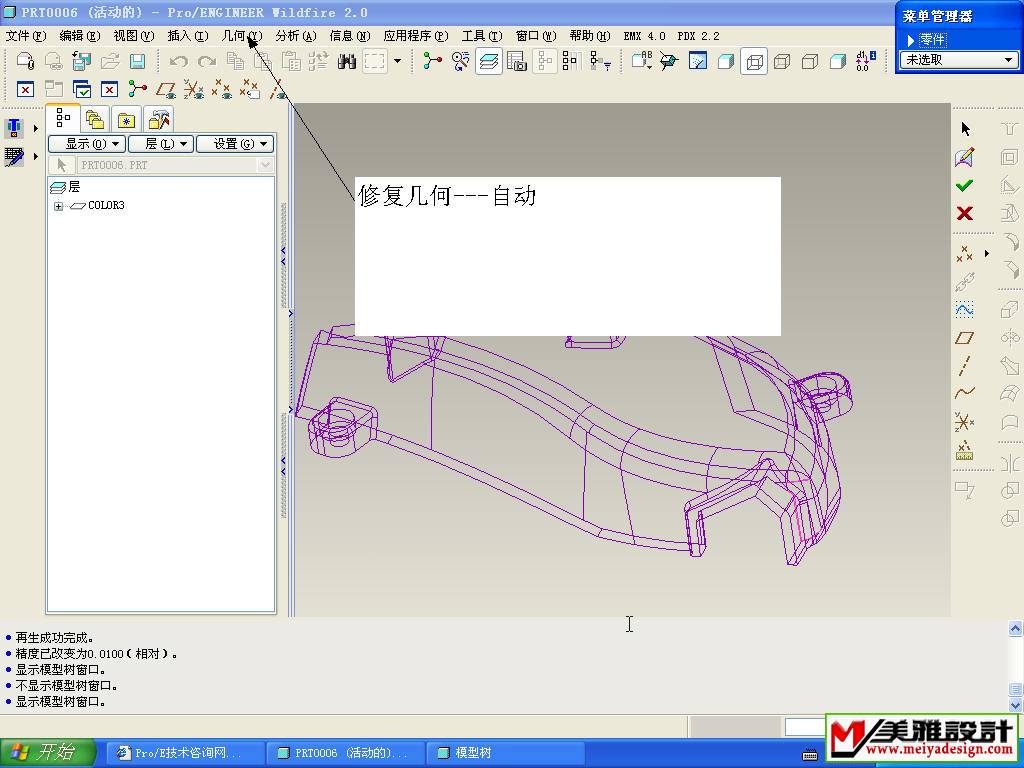Click the Layers stack toolbar icon
Viewport: 1024px width, 768px height.
tap(488, 61)
